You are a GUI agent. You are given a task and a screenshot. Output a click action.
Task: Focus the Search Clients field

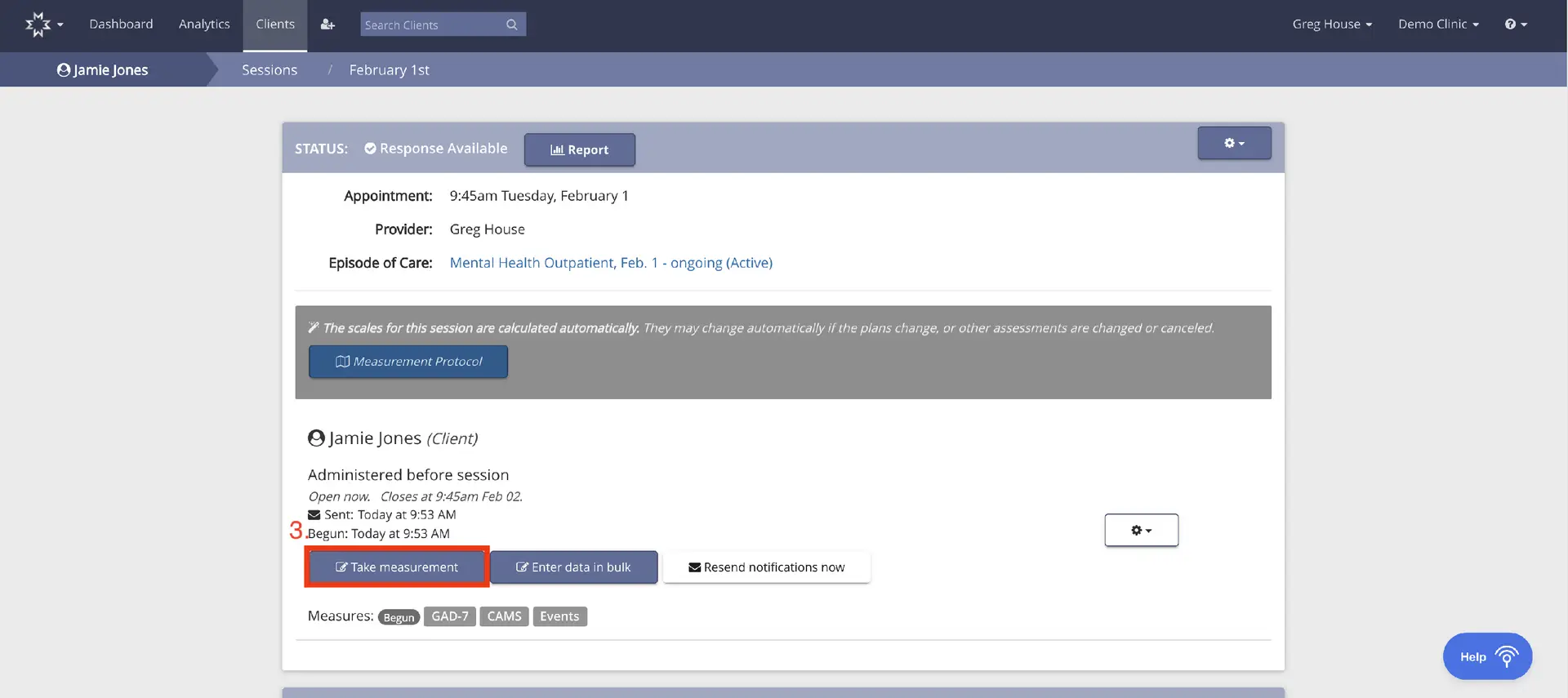tap(432, 24)
